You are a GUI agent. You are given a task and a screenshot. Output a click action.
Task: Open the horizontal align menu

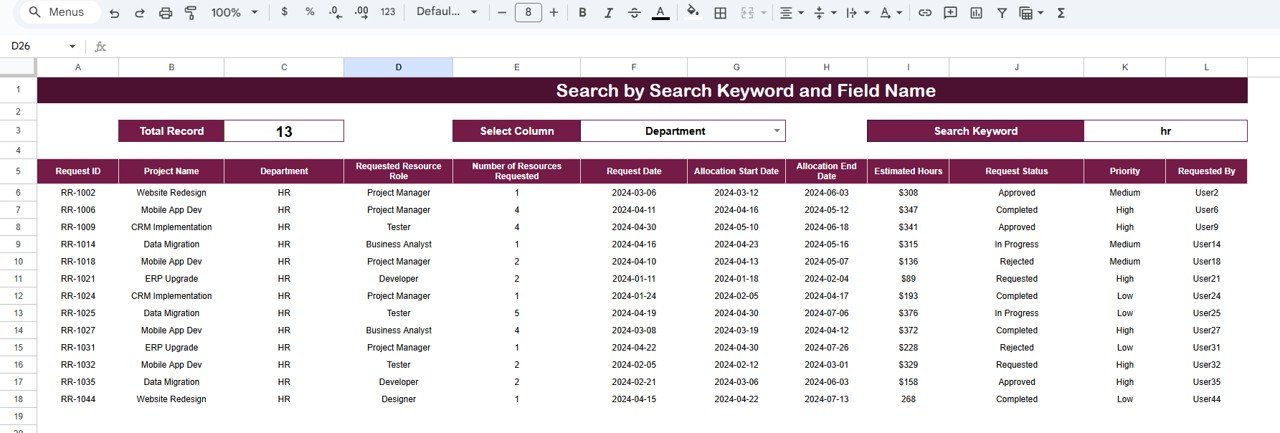pos(791,13)
